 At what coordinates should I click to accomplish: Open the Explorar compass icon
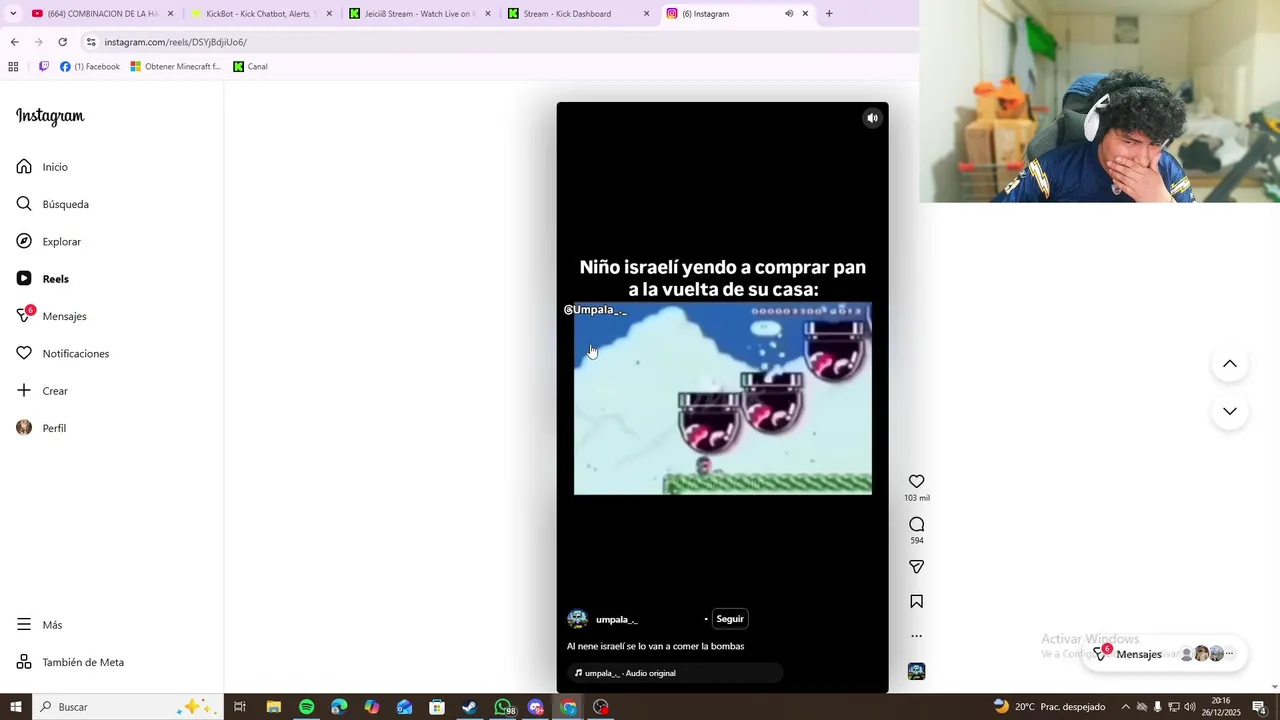(x=24, y=241)
